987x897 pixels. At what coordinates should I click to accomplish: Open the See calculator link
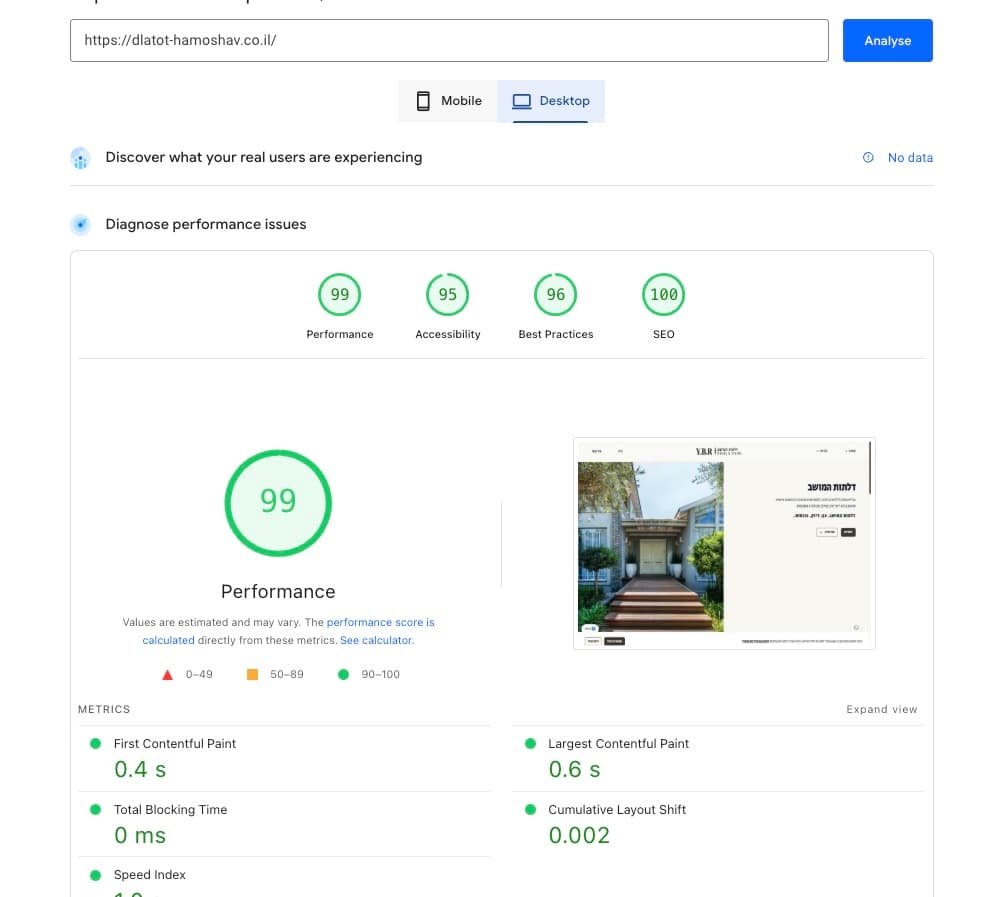(x=377, y=639)
